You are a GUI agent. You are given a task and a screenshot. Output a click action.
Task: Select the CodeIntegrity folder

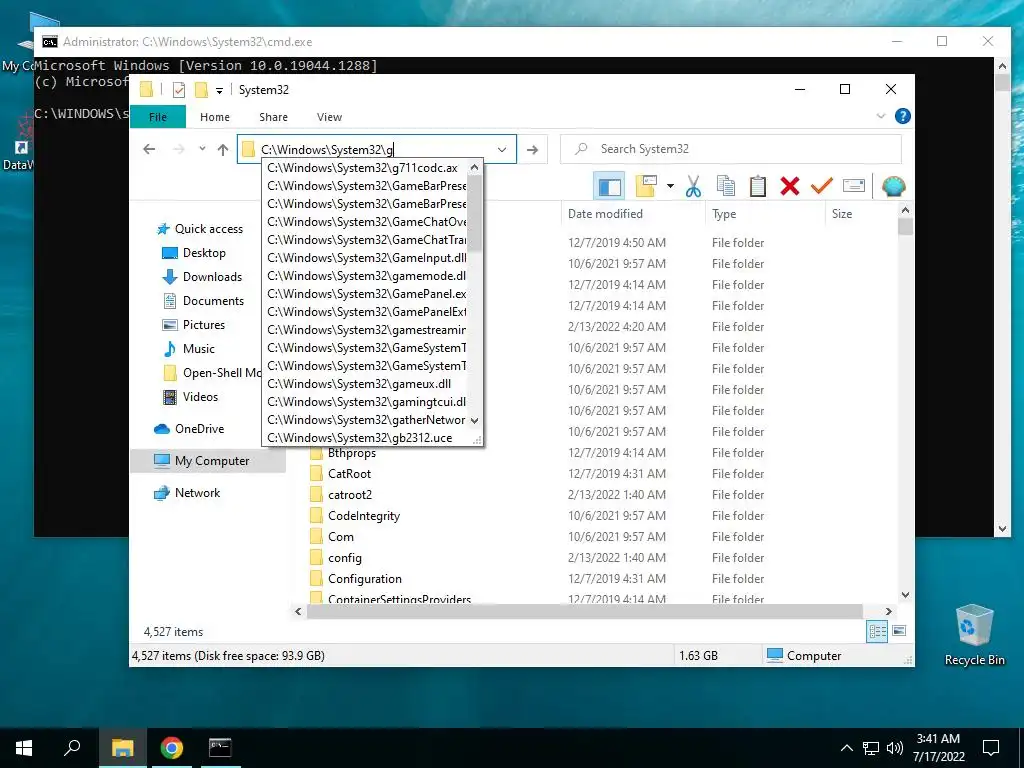pos(355,516)
